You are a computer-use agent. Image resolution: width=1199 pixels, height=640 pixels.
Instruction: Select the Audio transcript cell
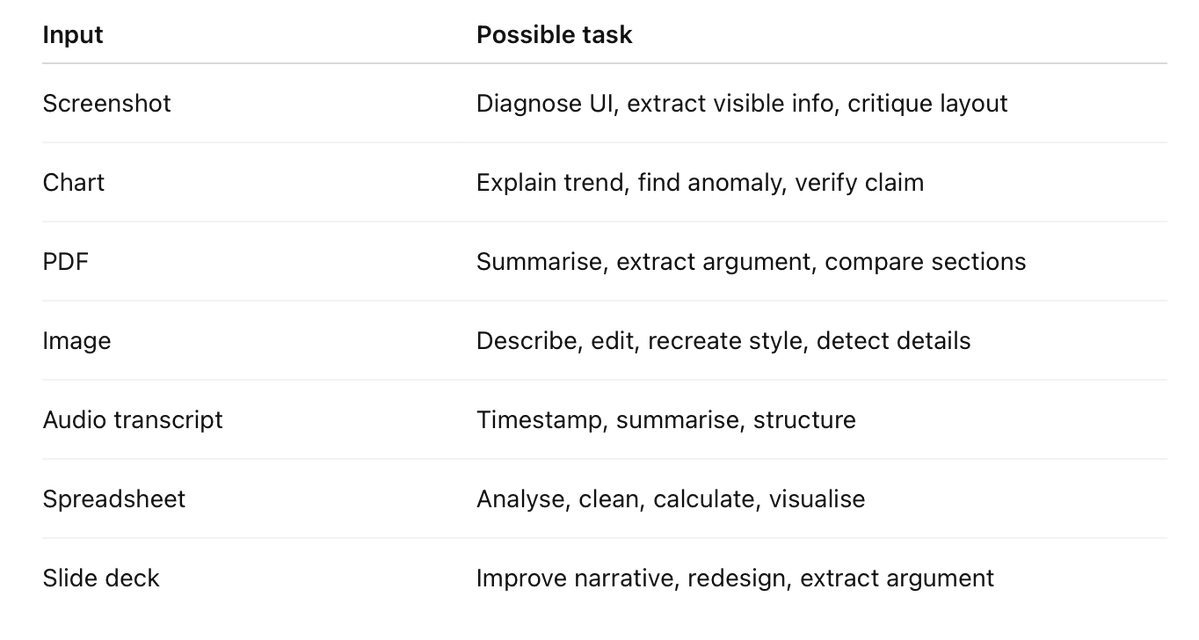point(133,420)
